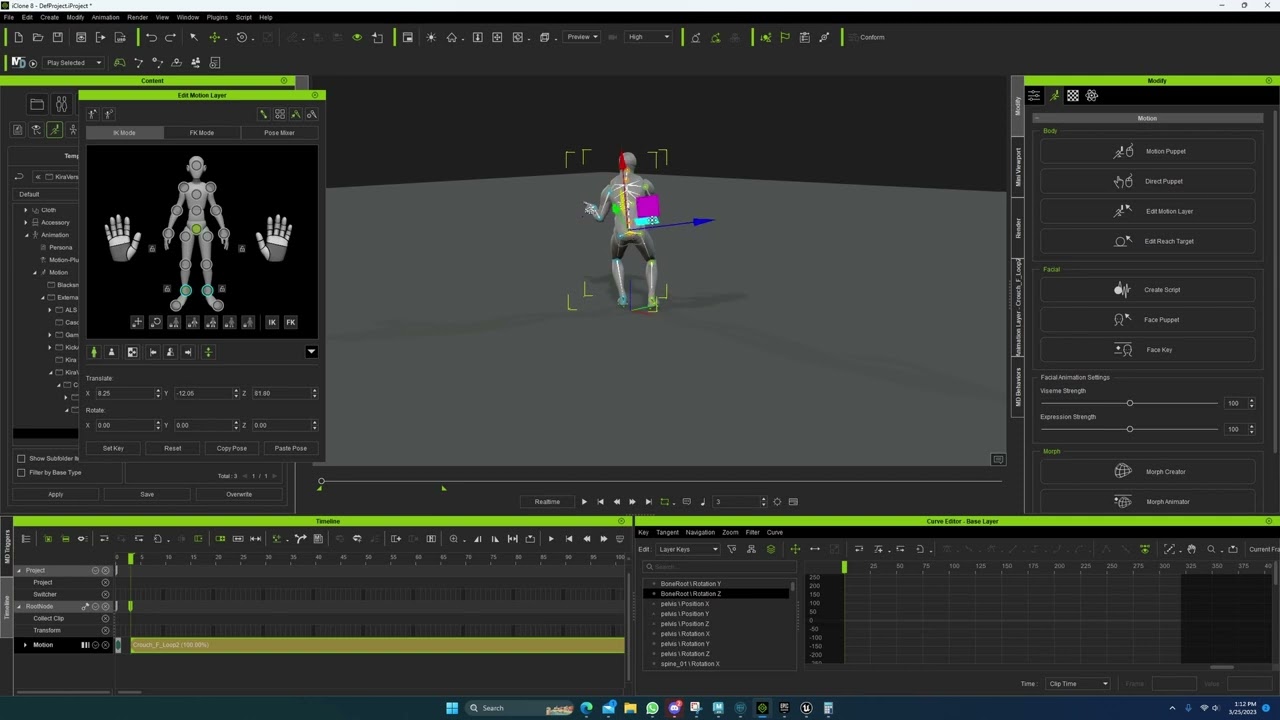The image size is (1280, 720).
Task: Click the Open project folder icon
Action: (38, 37)
